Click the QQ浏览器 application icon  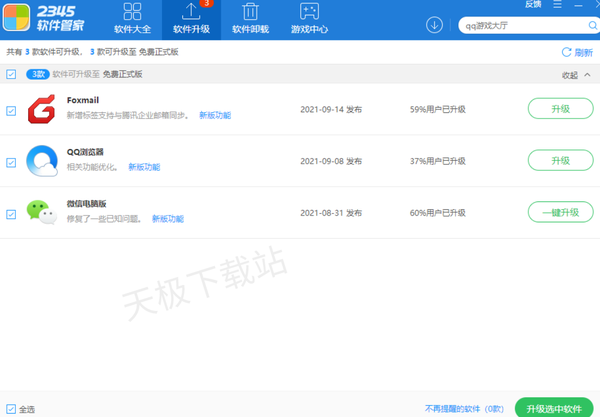(42, 161)
